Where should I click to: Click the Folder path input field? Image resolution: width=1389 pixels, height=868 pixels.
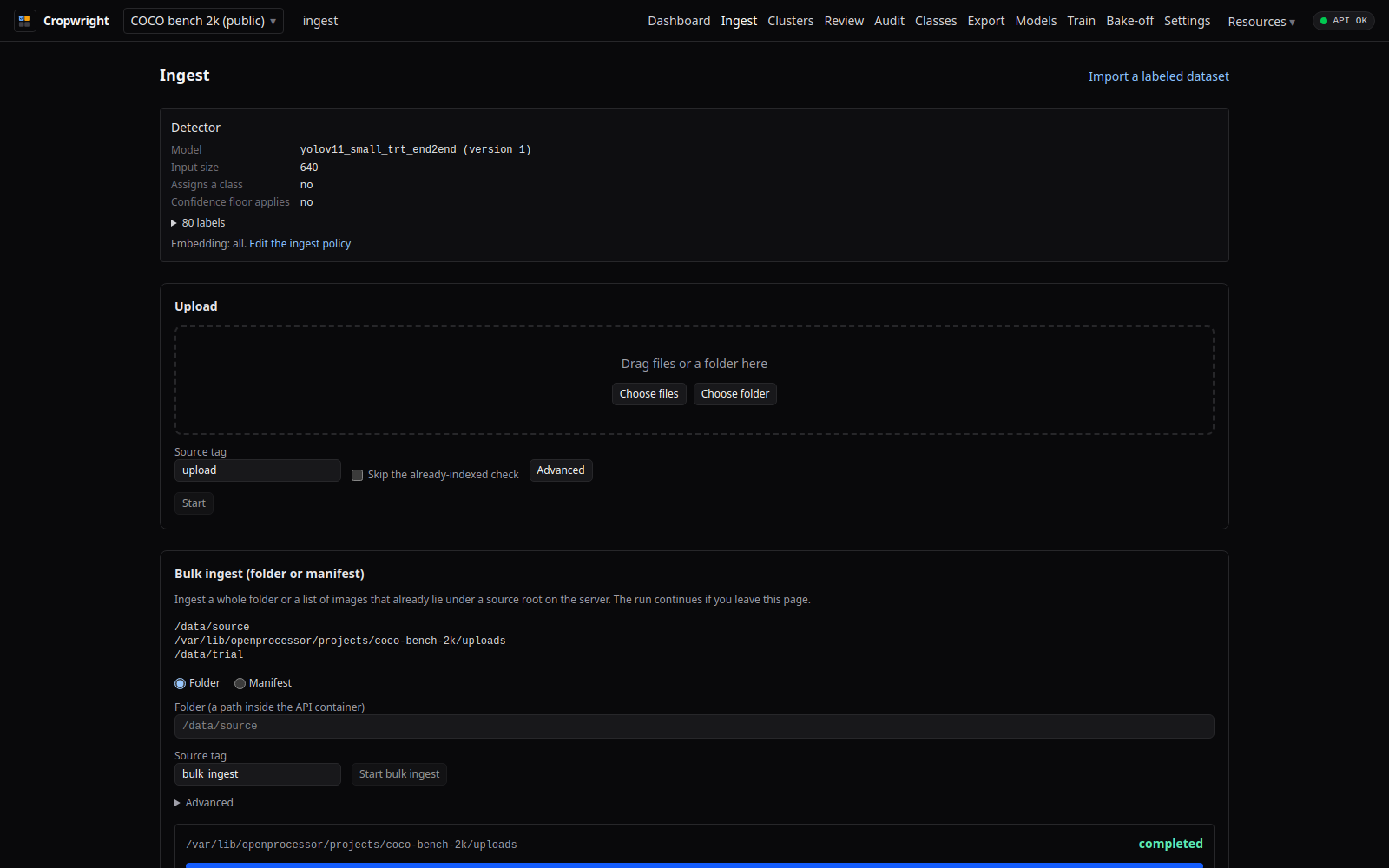tap(694, 727)
